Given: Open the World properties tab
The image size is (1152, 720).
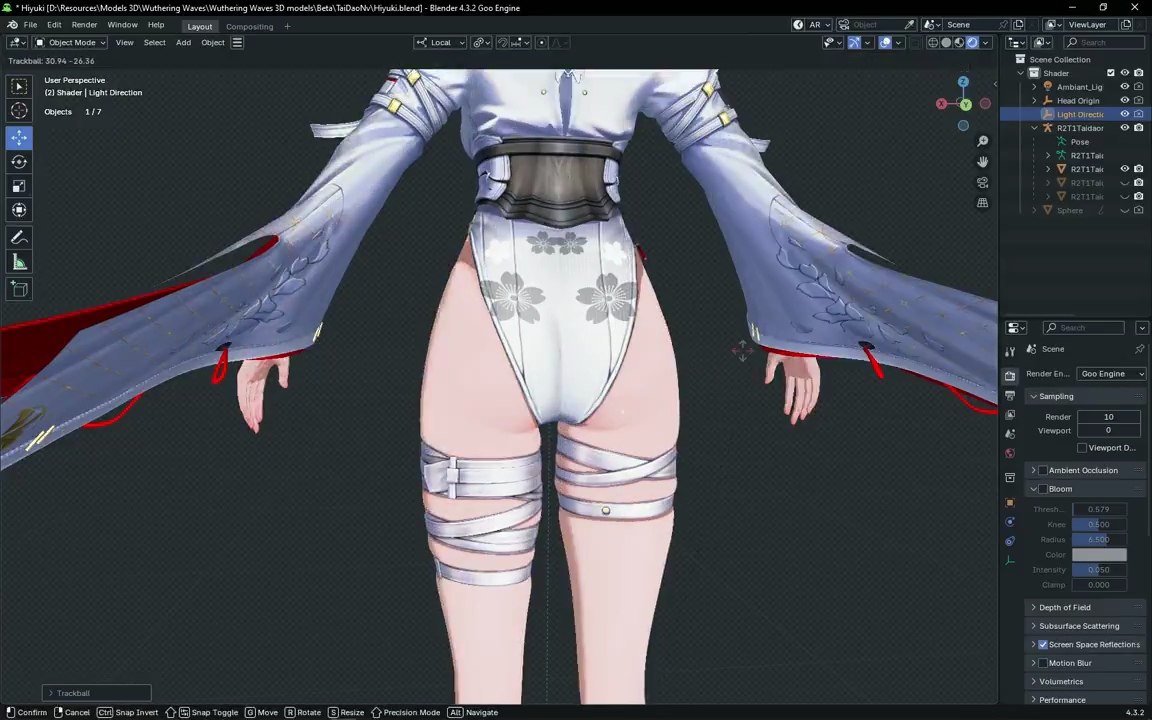Looking at the screenshot, I should 1010,453.
